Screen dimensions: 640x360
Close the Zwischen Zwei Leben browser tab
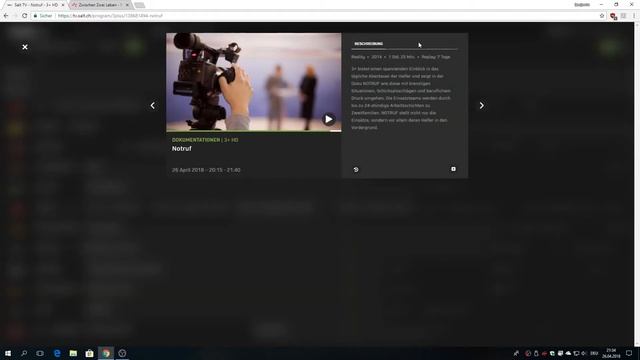click(127, 5)
